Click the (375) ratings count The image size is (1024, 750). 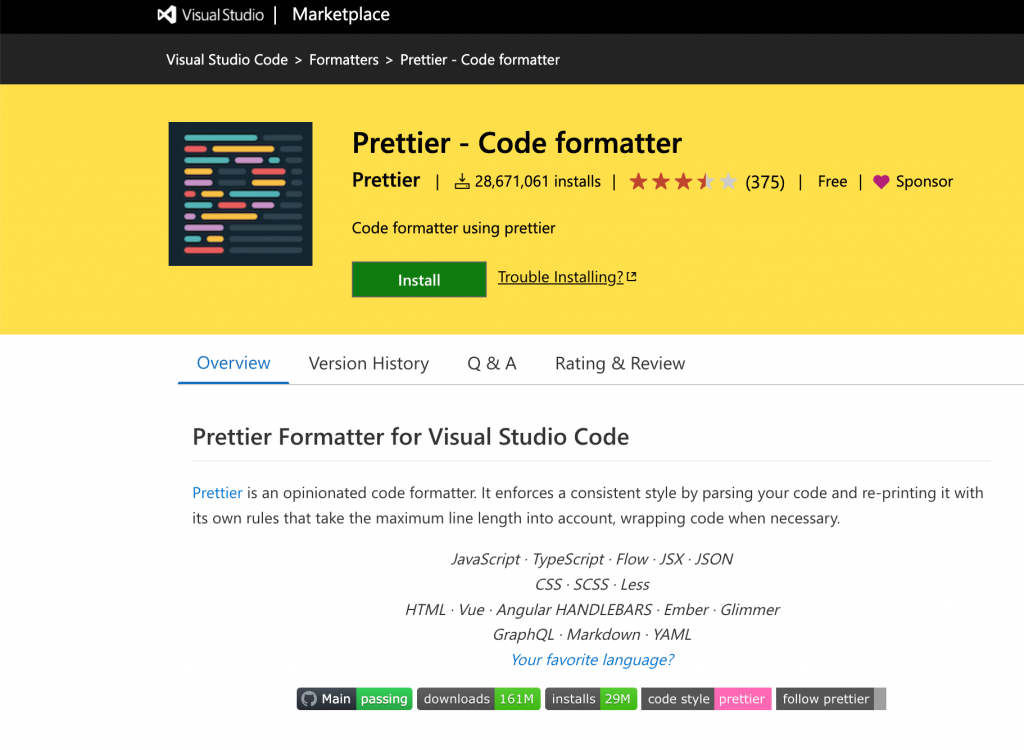(x=765, y=181)
